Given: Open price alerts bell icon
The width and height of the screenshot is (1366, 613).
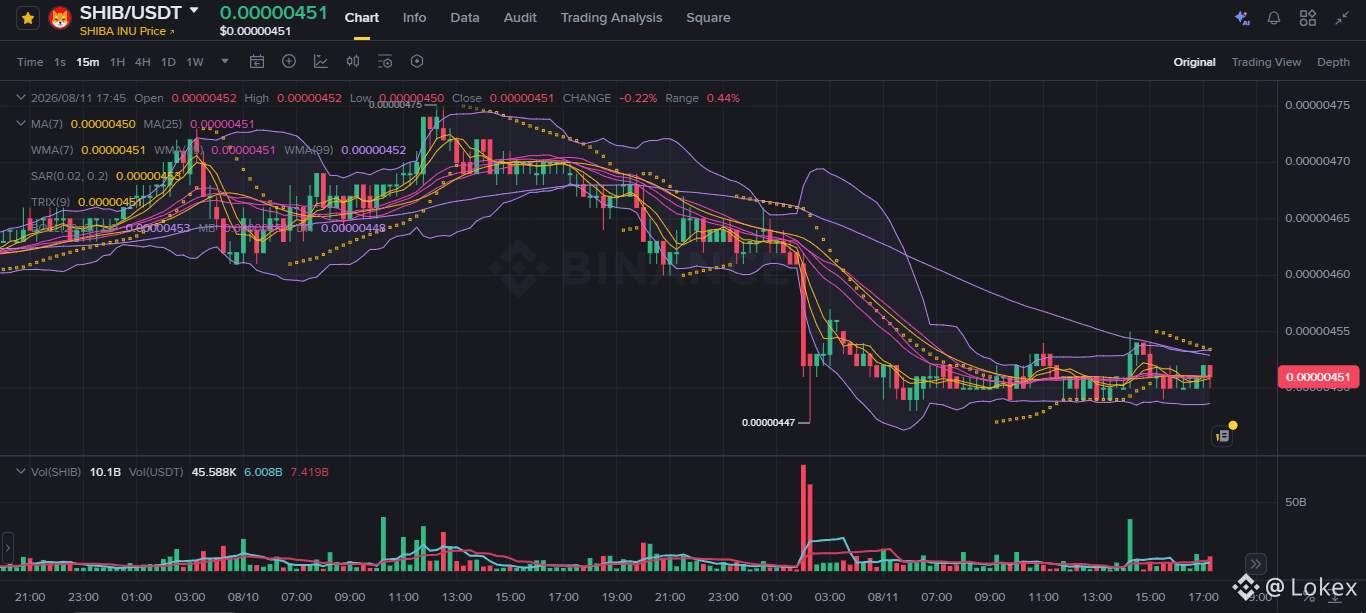Looking at the screenshot, I should pyautogui.click(x=1274, y=18).
